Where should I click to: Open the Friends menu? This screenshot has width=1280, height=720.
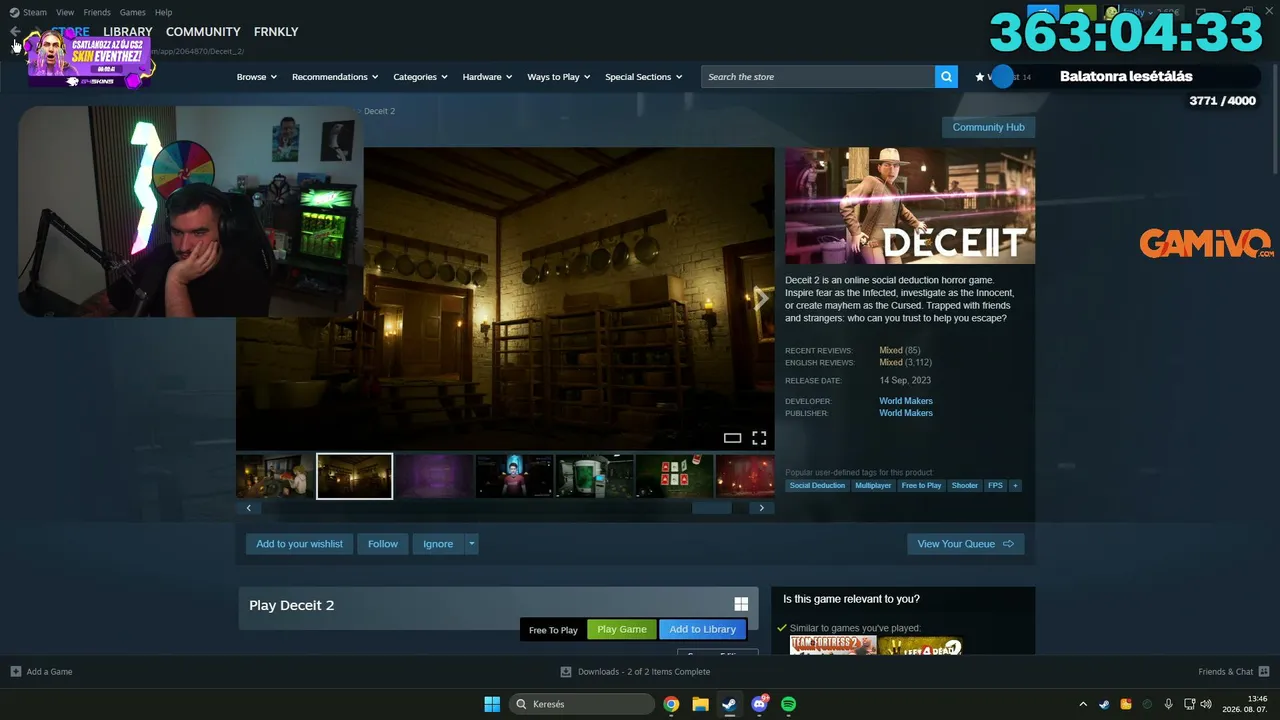point(97,12)
